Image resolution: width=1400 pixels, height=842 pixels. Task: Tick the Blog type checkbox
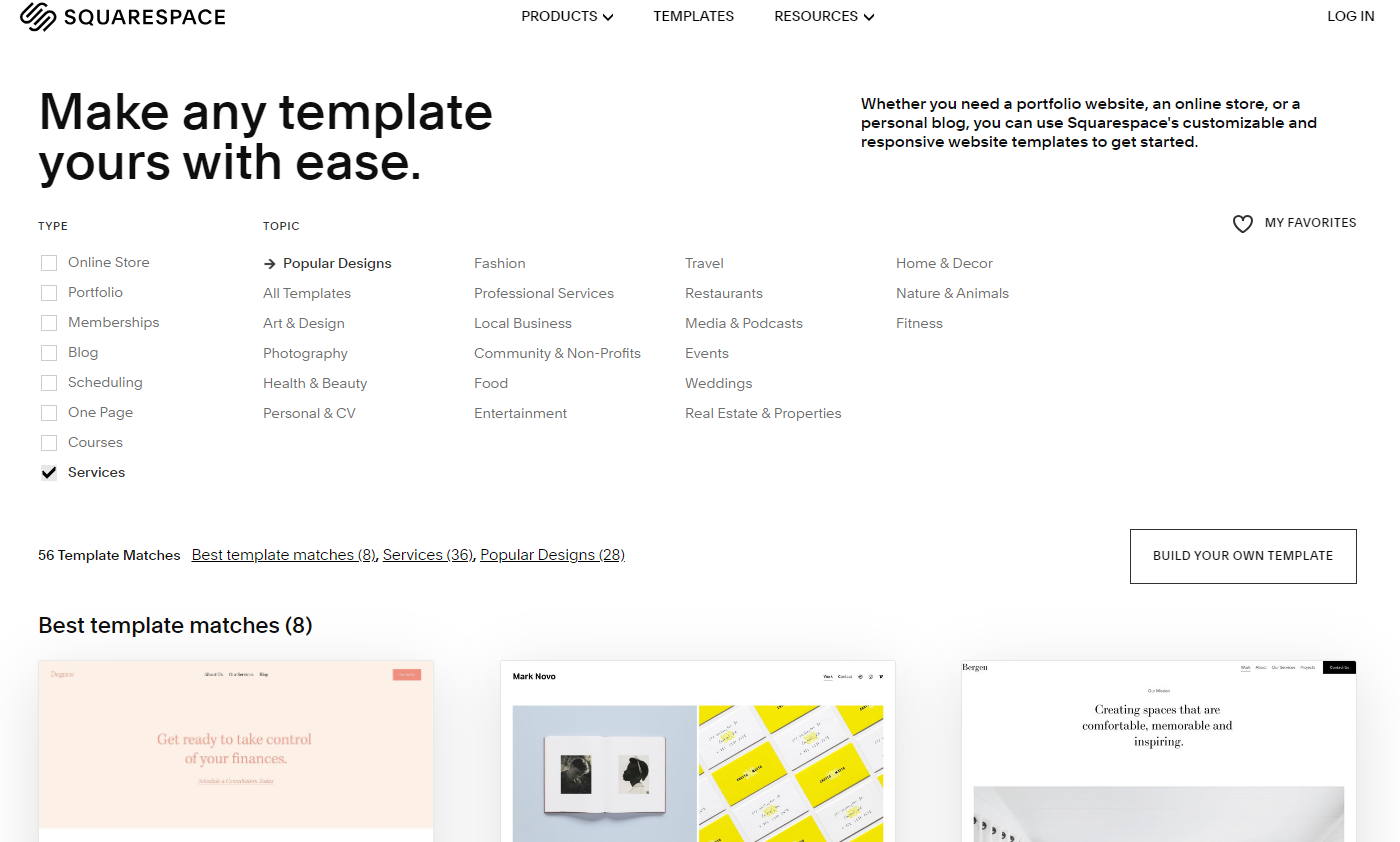49,353
